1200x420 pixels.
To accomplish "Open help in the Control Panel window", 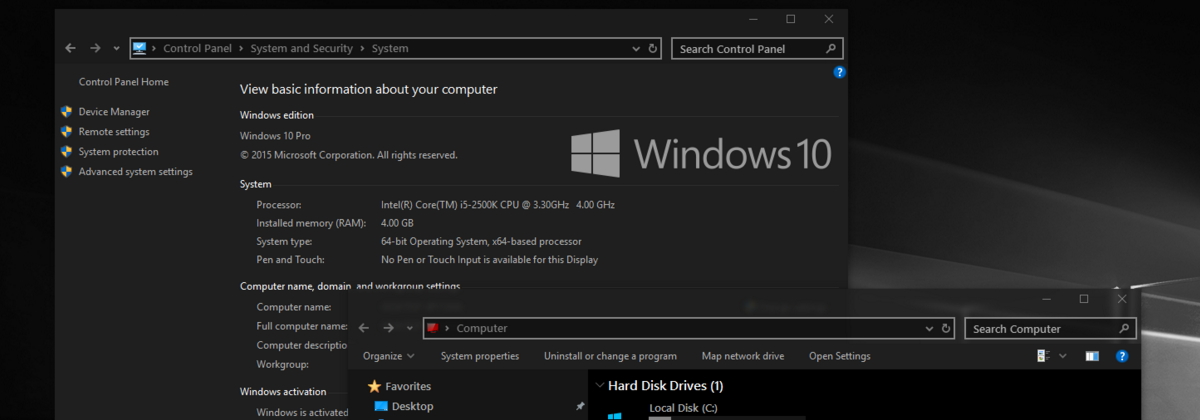I will coord(840,72).
